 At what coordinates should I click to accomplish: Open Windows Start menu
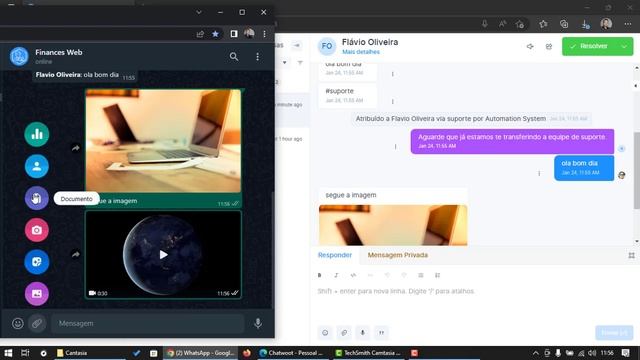pyautogui.click(x=8, y=353)
